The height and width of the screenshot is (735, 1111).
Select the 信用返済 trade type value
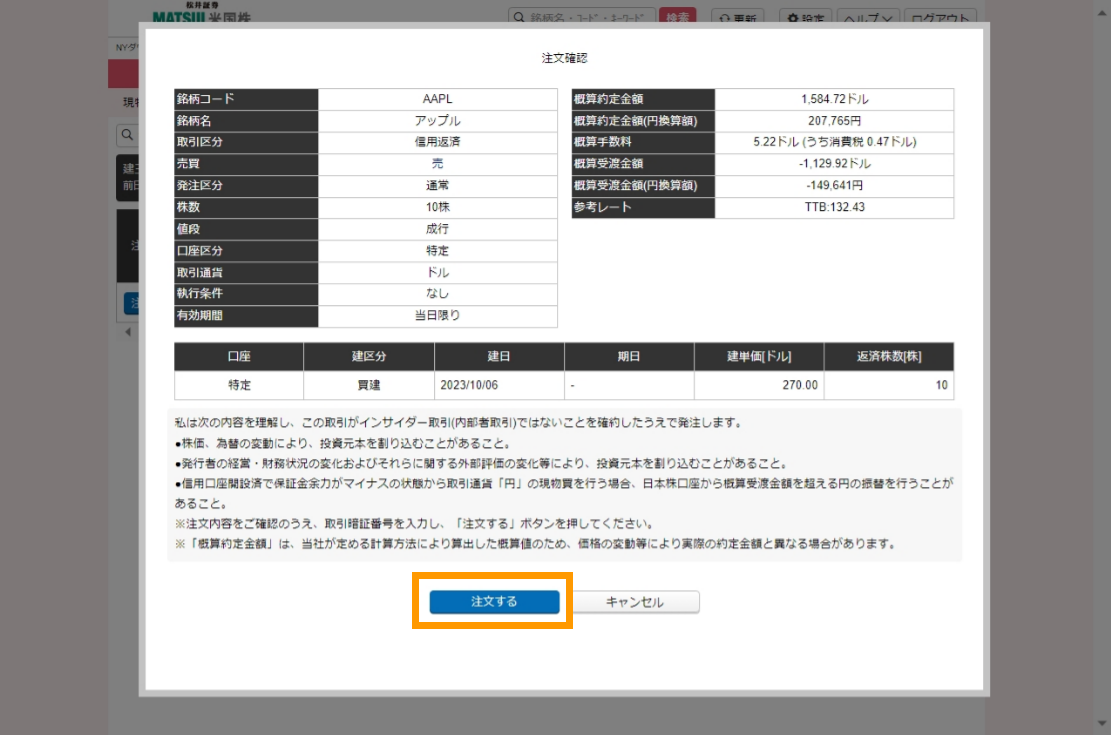(x=437, y=142)
